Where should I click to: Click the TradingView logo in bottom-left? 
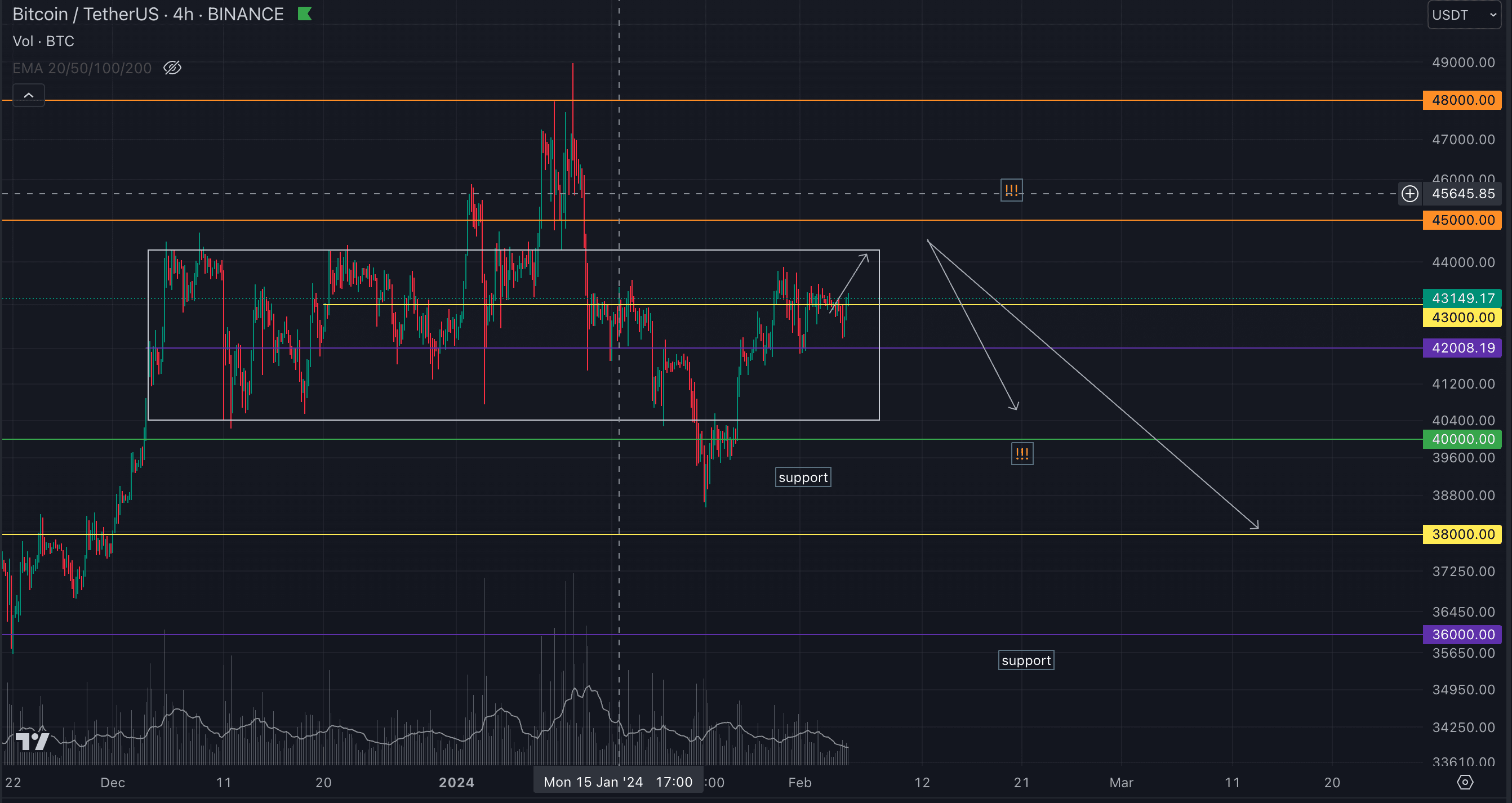(x=32, y=741)
